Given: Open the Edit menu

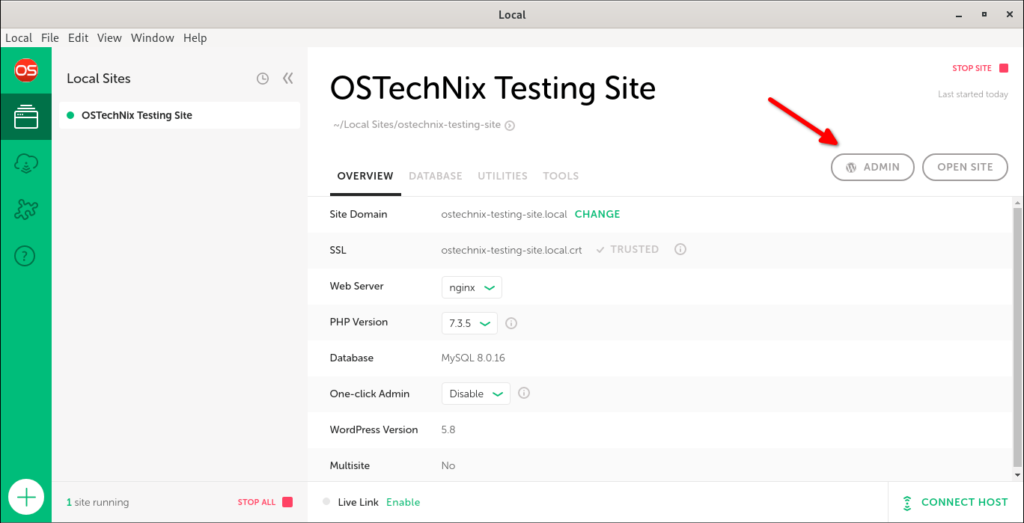Looking at the screenshot, I should pyautogui.click(x=78, y=38).
